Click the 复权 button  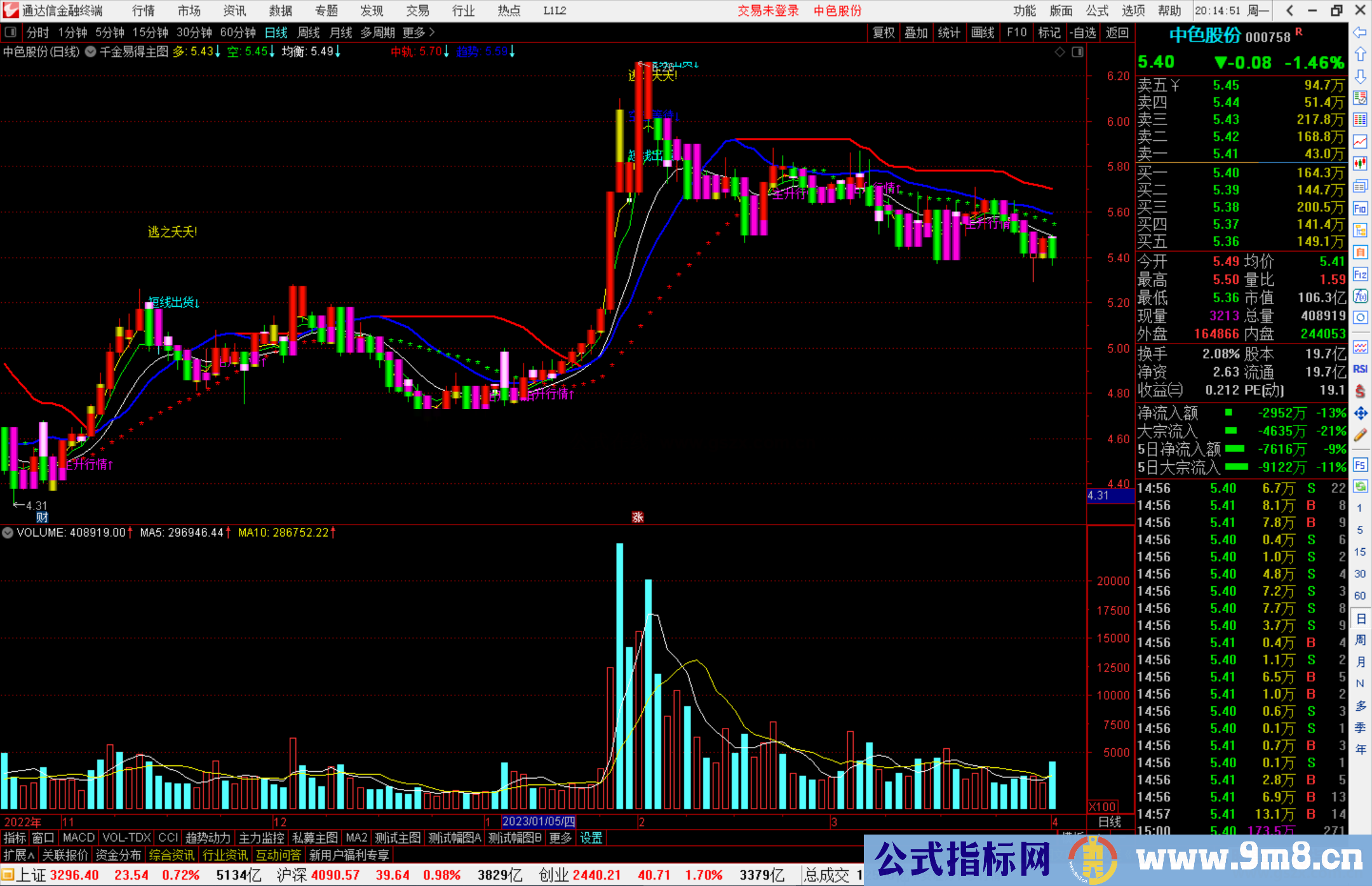click(884, 32)
